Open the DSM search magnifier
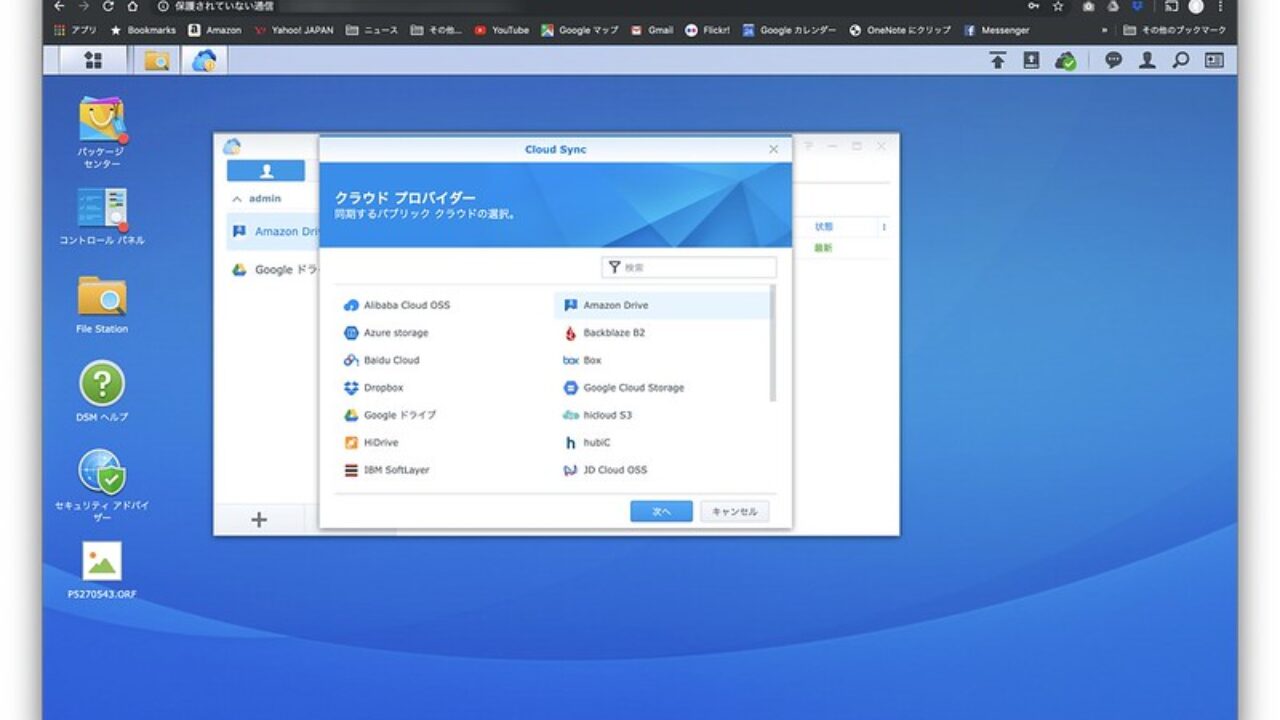This screenshot has width=1280, height=720. point(1181,61)
